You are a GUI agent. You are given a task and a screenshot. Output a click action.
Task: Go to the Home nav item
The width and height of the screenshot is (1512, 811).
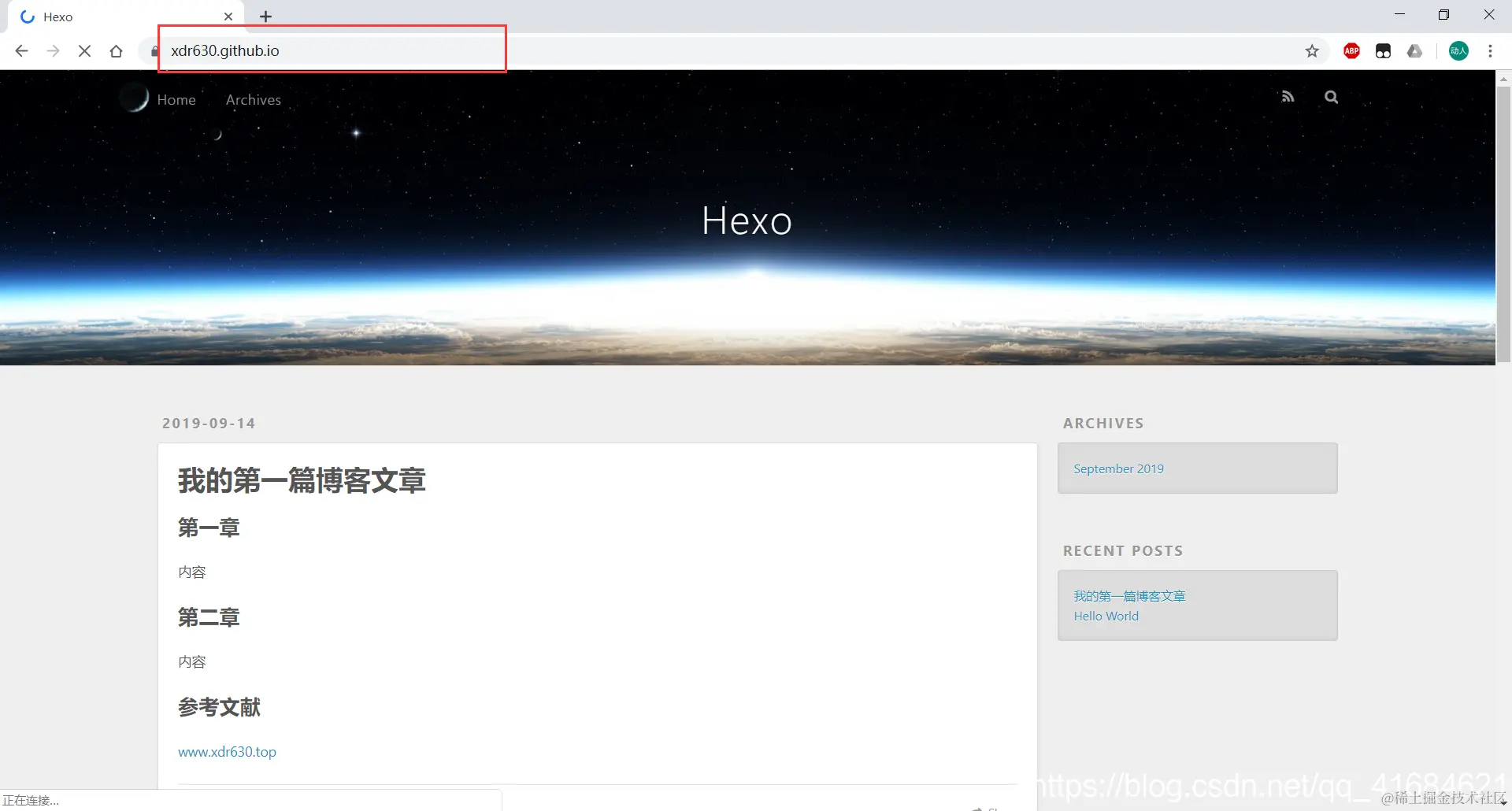click(176, 100)
